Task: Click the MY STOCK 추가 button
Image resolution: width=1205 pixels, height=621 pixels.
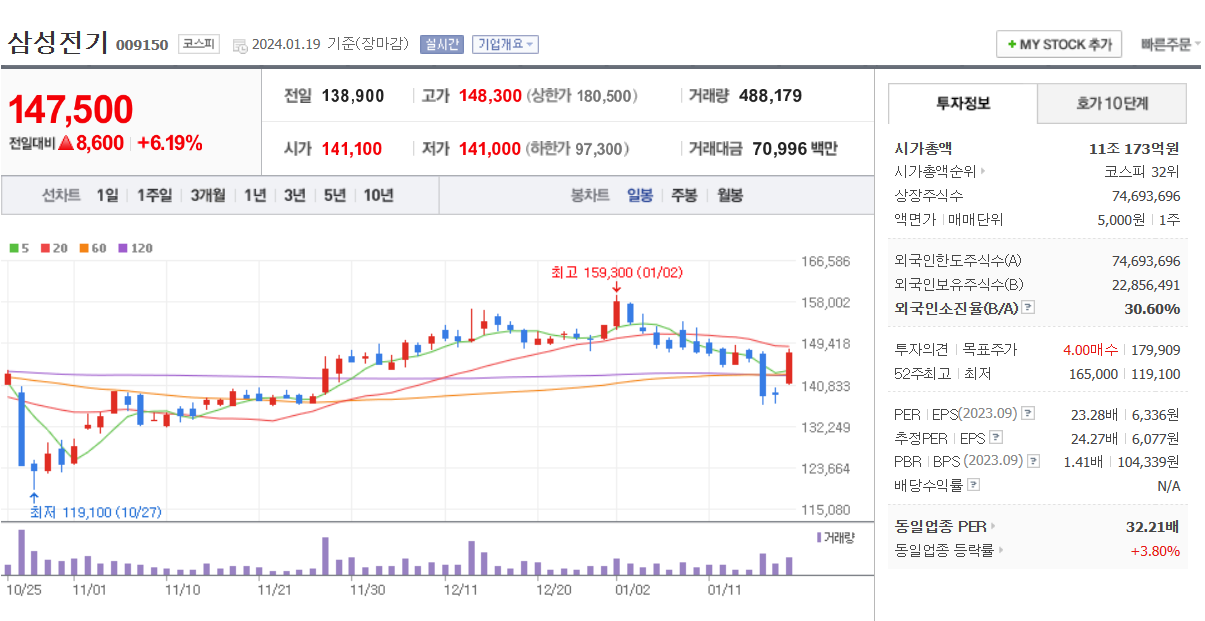Action: pyautogui.click(x=1059, y=45)
